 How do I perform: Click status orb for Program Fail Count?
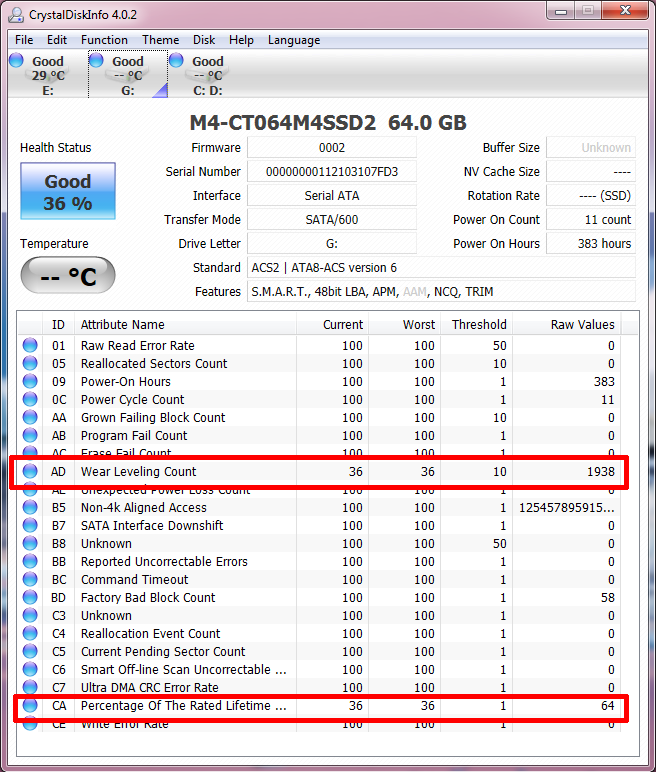[x=30, y=435]
